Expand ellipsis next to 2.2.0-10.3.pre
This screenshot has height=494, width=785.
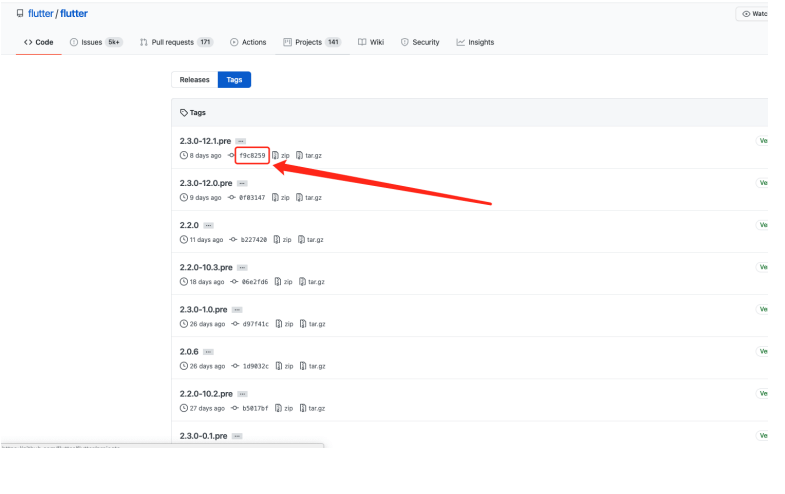[242, 267]
